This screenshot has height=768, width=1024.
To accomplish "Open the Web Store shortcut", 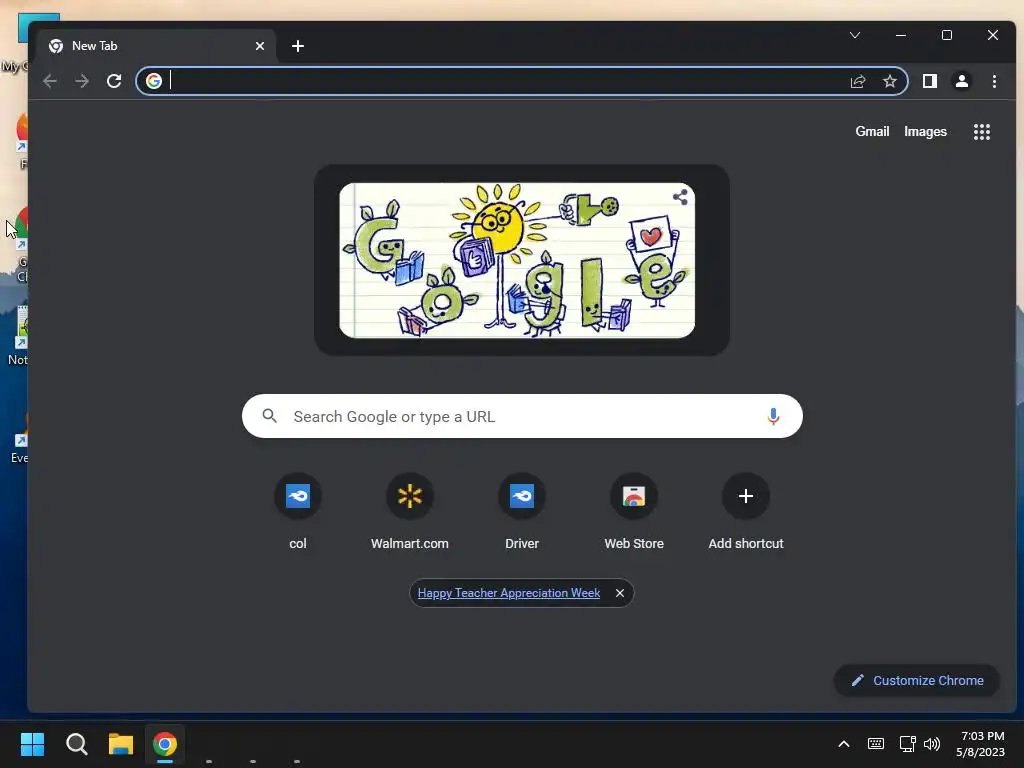I will click(633, 512).
